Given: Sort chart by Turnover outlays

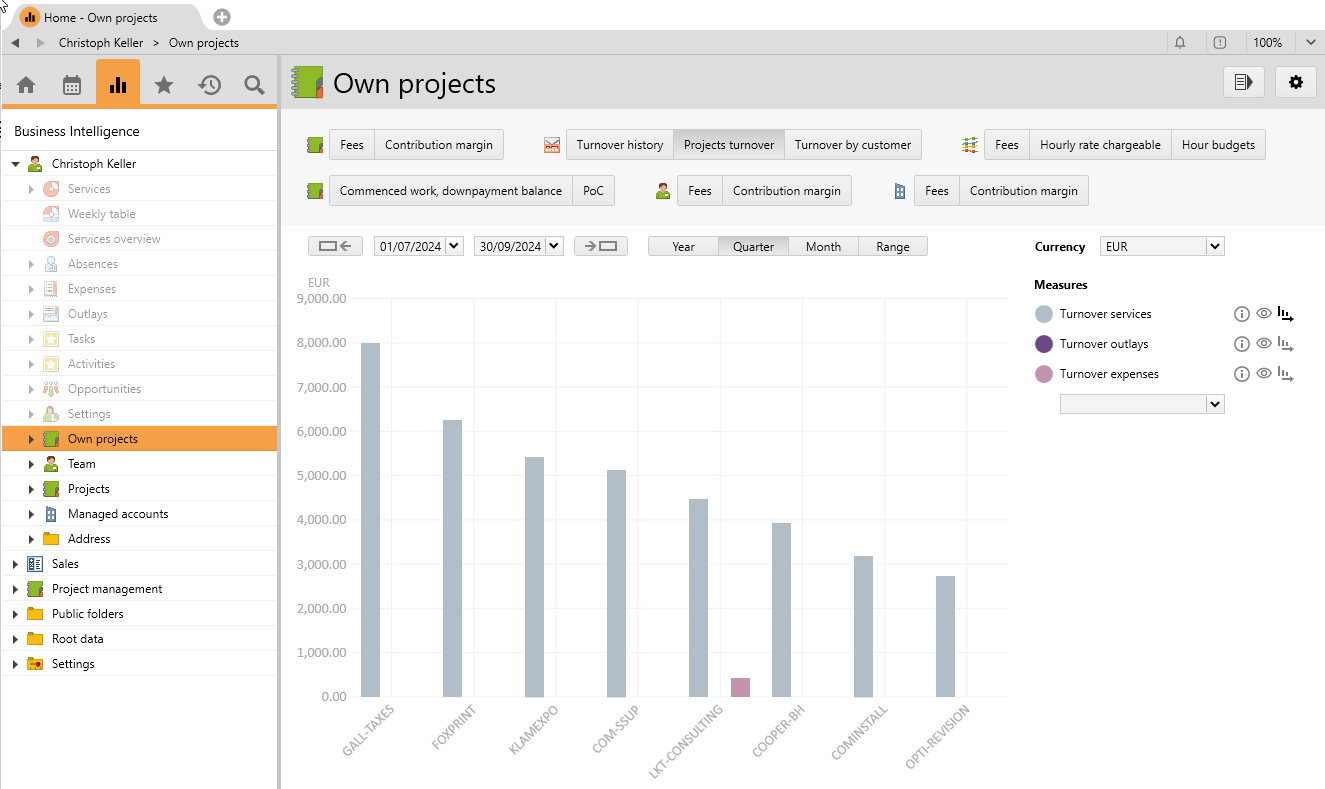Looking at the screenshot, I should (1286, 344).
